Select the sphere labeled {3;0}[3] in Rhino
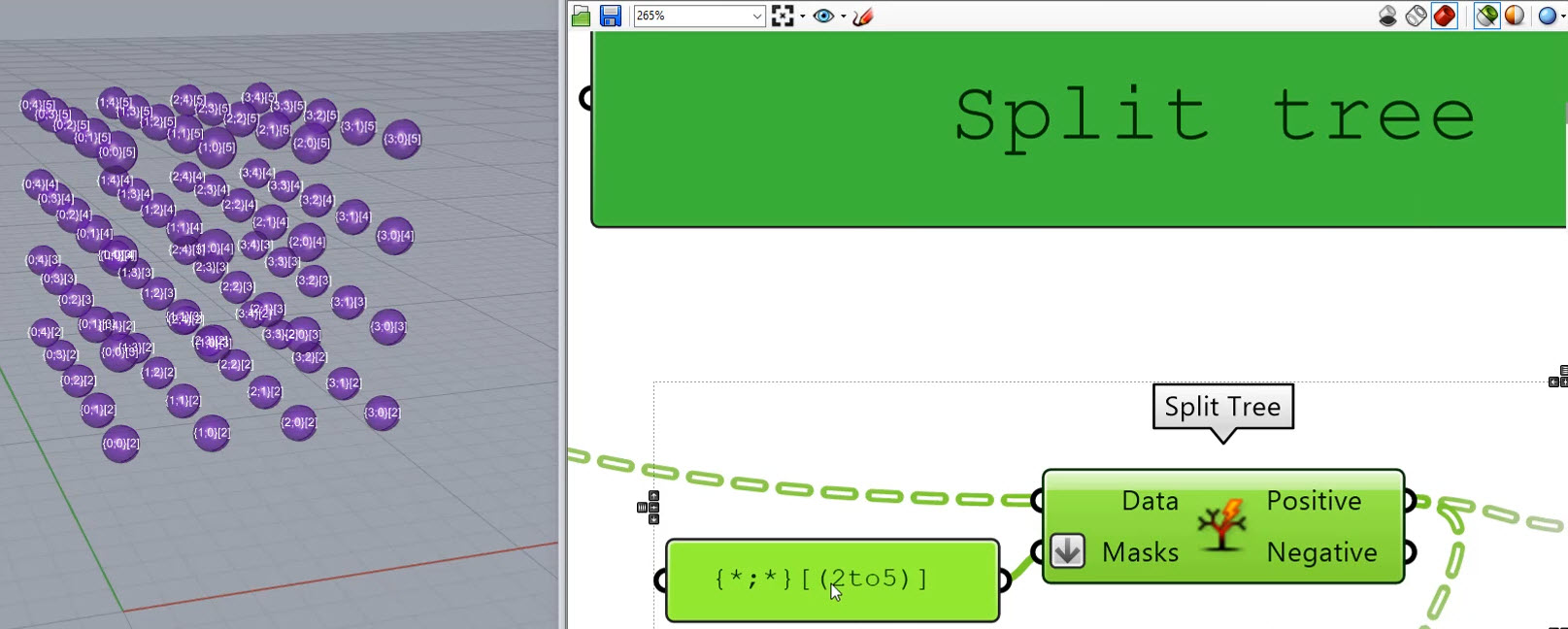The image size is (1568, 629). click(387, 327)
